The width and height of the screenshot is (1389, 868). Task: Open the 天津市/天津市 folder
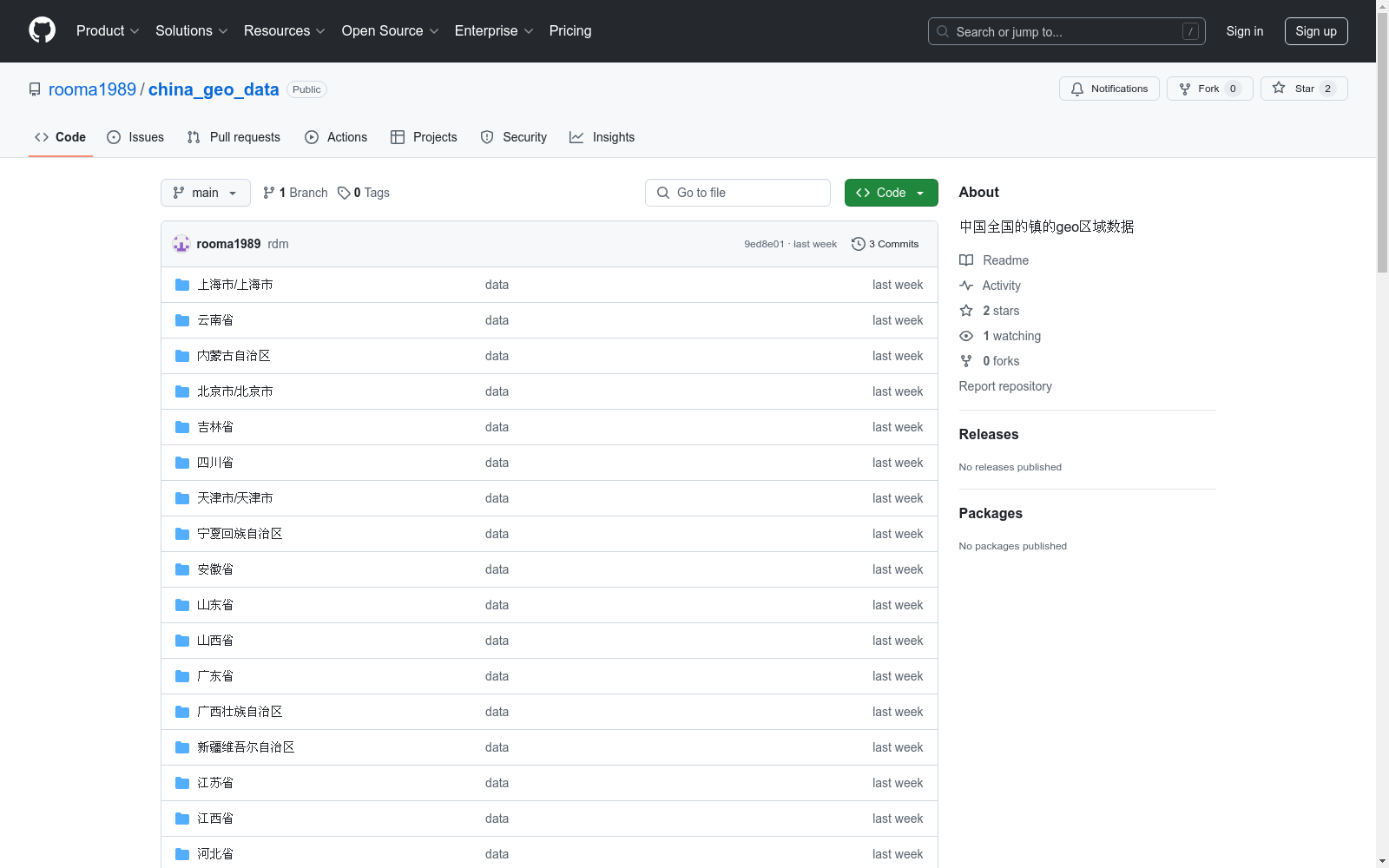coord(235,498)
